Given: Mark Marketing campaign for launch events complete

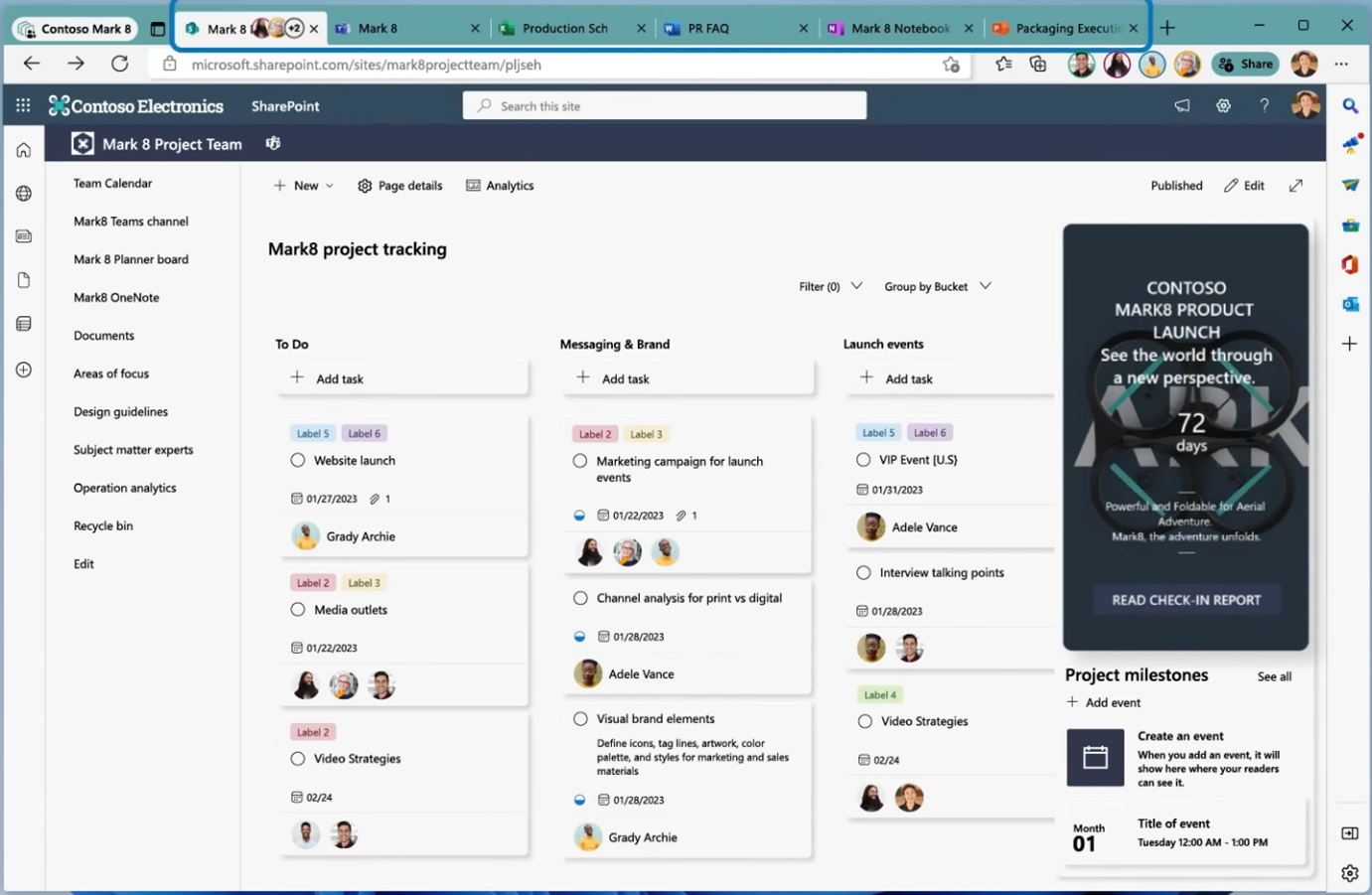Looking at the screenshot, I should click(x=580, y=461).
